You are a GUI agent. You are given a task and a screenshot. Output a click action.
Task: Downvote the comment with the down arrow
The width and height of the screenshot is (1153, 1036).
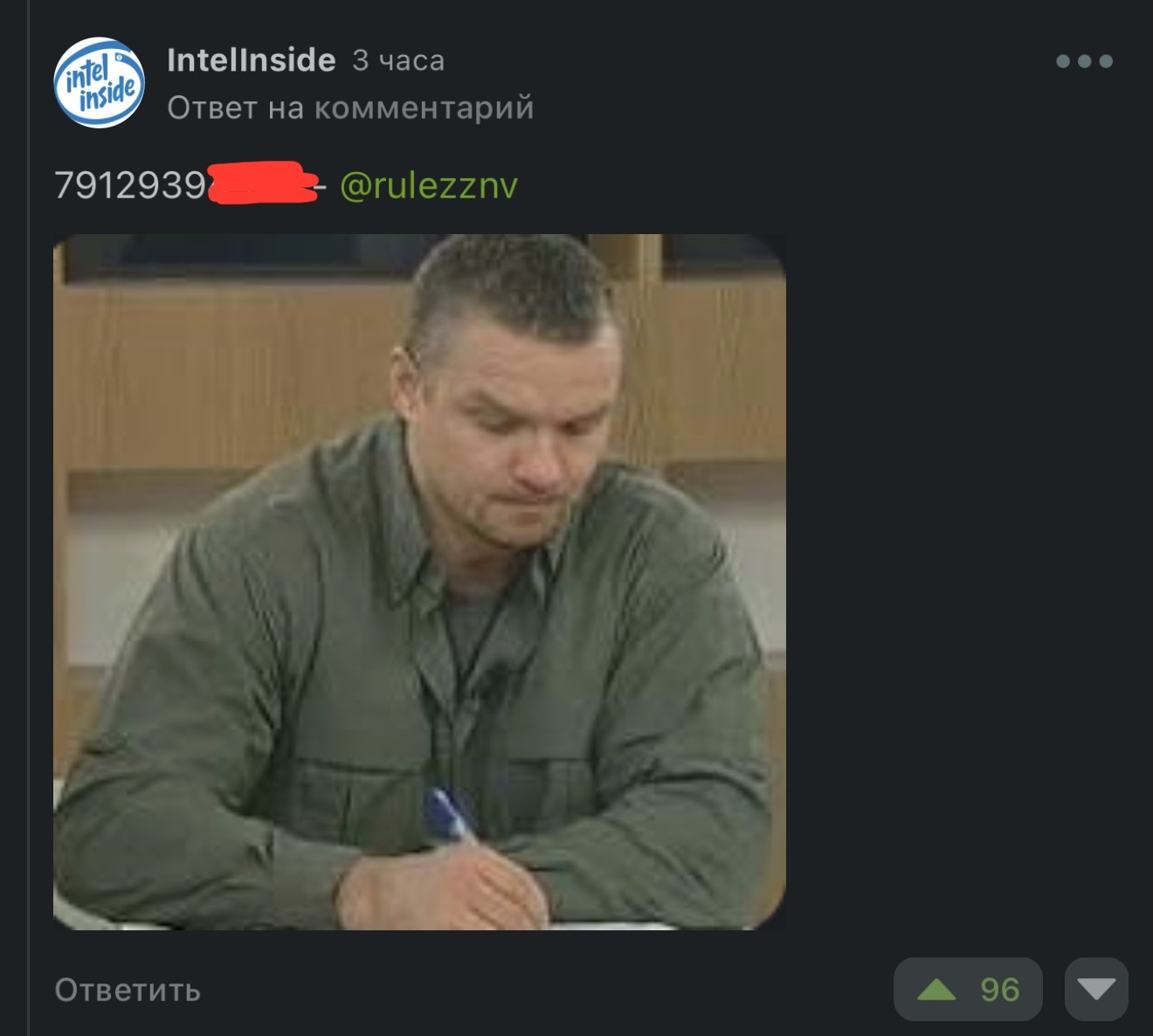(x=1096, y=990)
